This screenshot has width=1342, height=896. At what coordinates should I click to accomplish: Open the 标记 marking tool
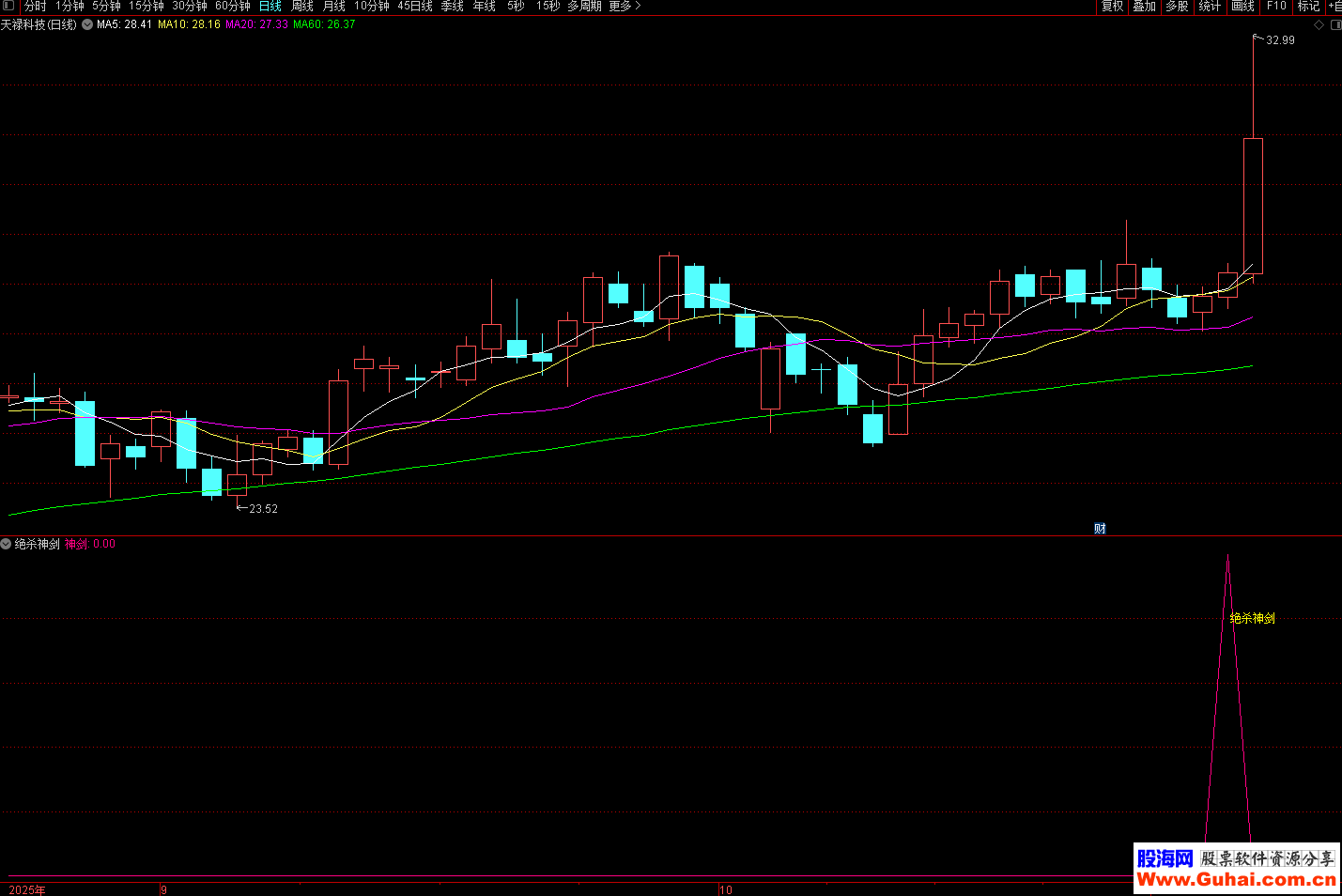pos(1308,7)
